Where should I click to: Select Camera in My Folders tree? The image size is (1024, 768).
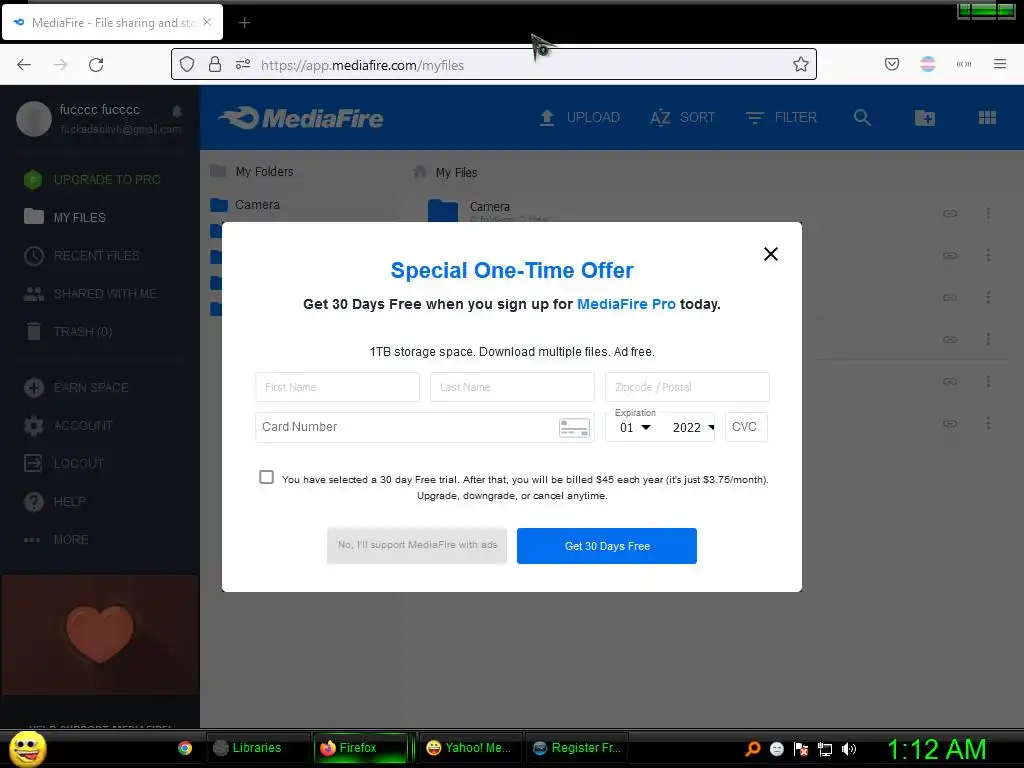[x=245, y=205]
